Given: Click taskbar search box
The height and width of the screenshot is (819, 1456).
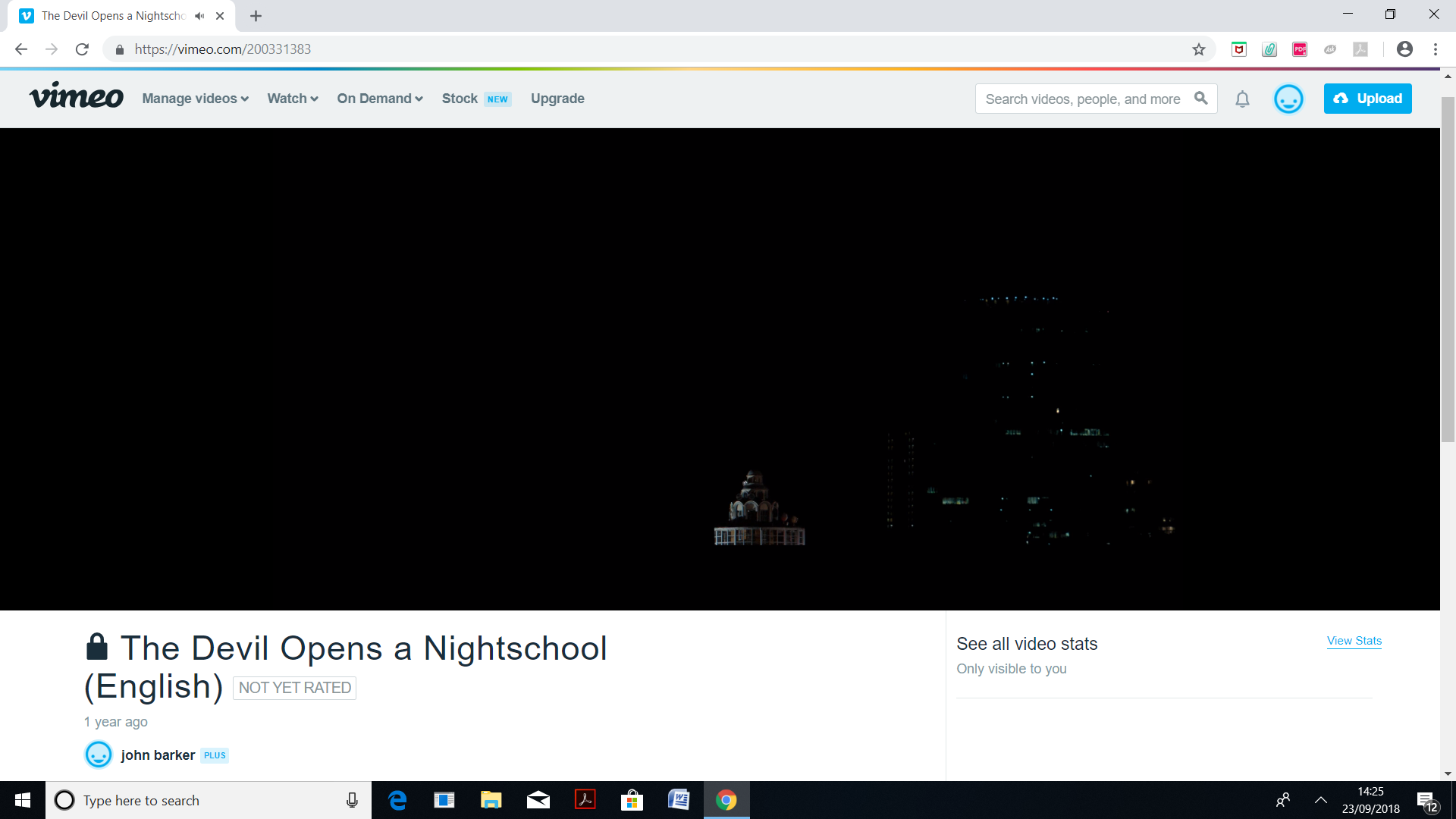Looking at the screenshot, I should (x=209, y=800).
